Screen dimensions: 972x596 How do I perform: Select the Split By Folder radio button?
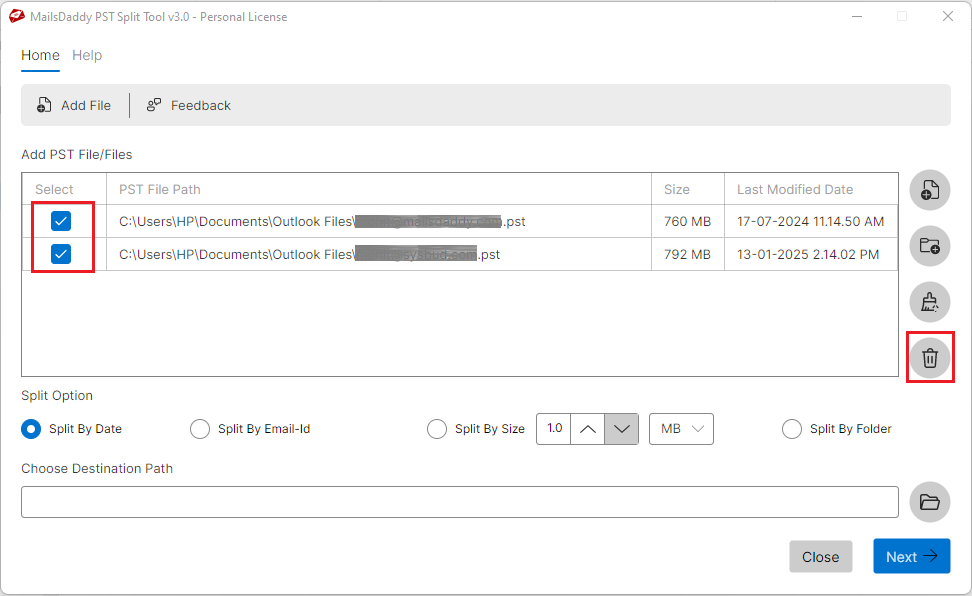[x=792, y=429]
